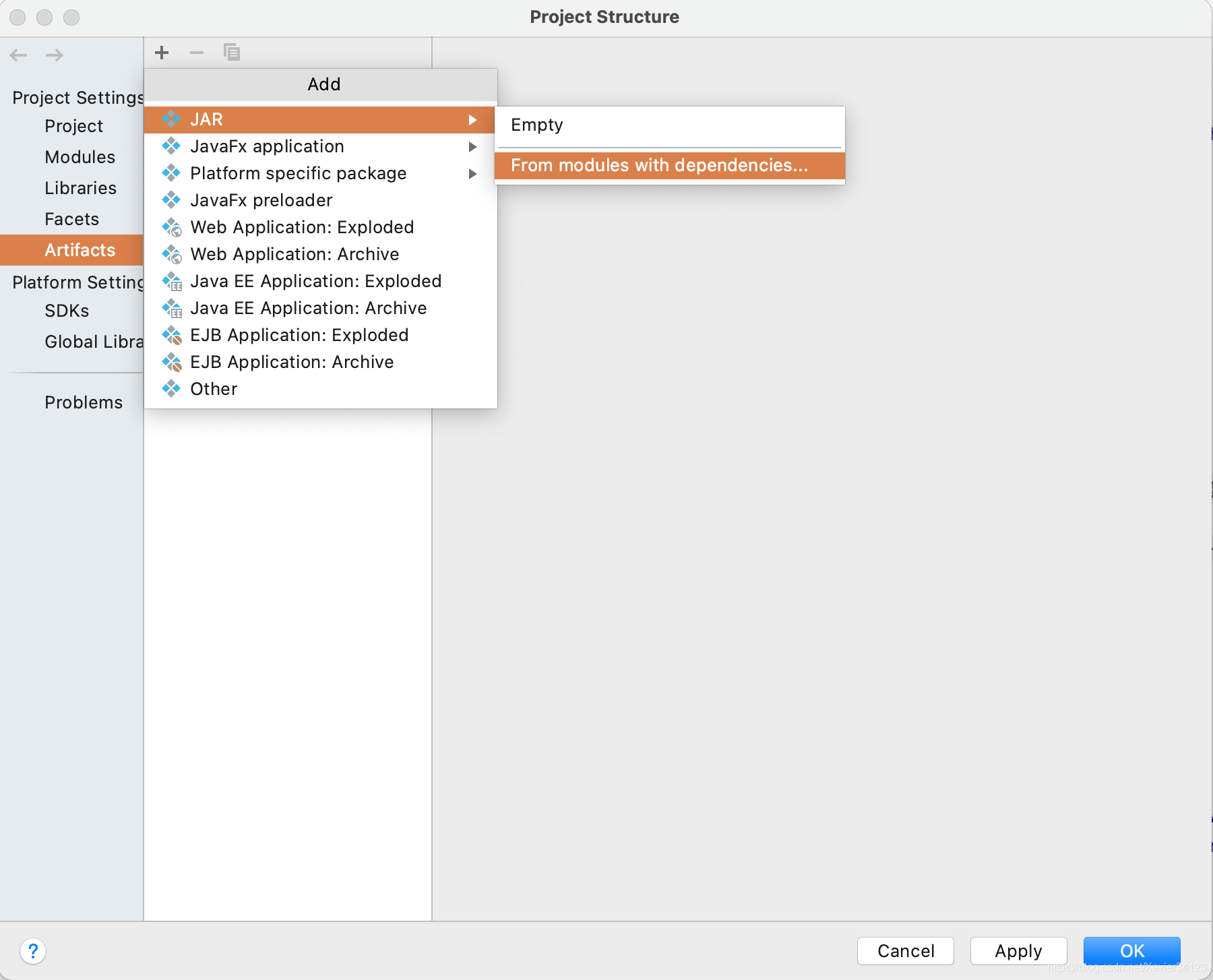Click the Other artifact type icon
Image resolution: width=1213 pixels, height=980 pixels.
coord(172,389)
